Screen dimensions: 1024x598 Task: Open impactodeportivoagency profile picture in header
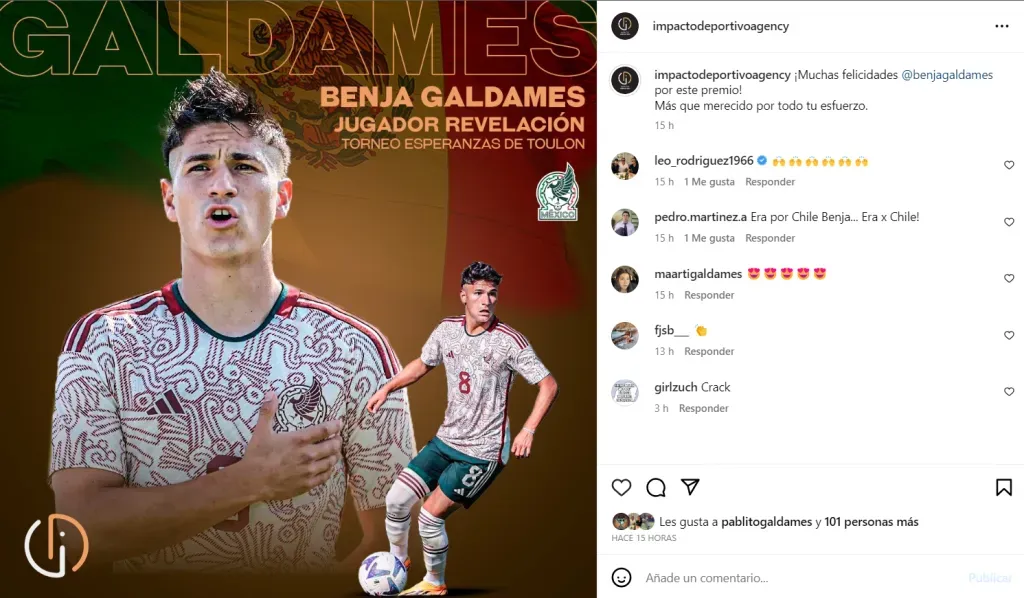point(624,26)
